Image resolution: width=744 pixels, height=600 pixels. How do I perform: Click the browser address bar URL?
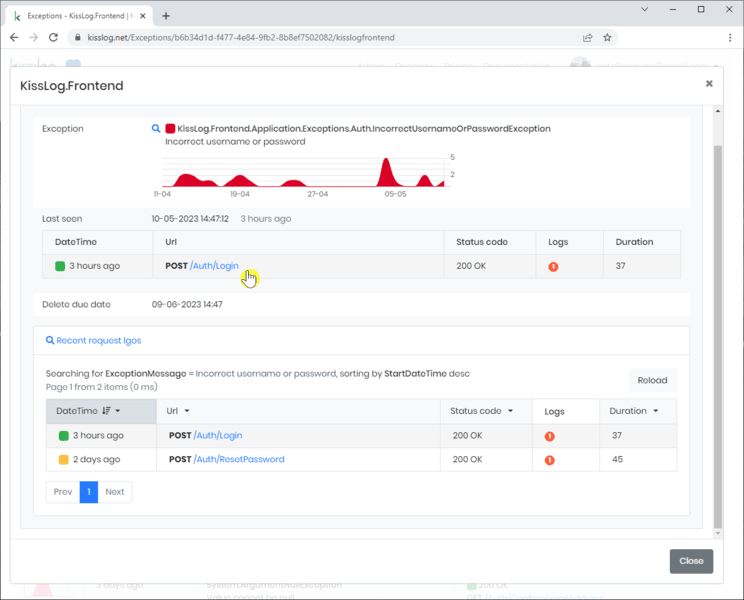click(x=241, y=37)
